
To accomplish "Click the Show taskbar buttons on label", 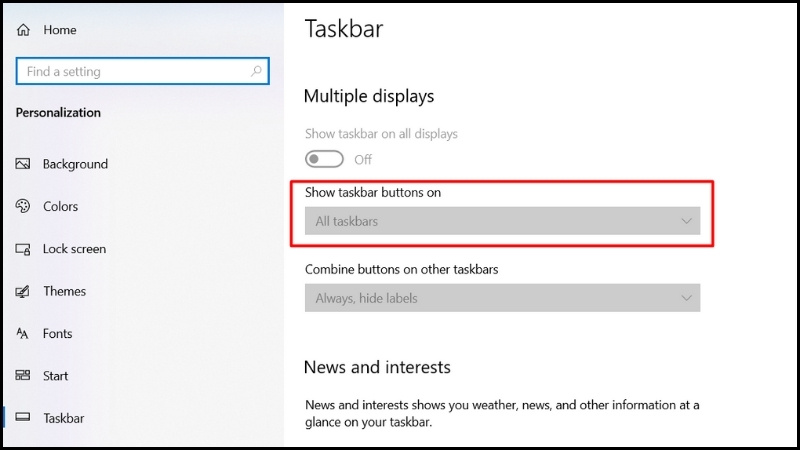I will pyautogui.click(x=373, y=192).
